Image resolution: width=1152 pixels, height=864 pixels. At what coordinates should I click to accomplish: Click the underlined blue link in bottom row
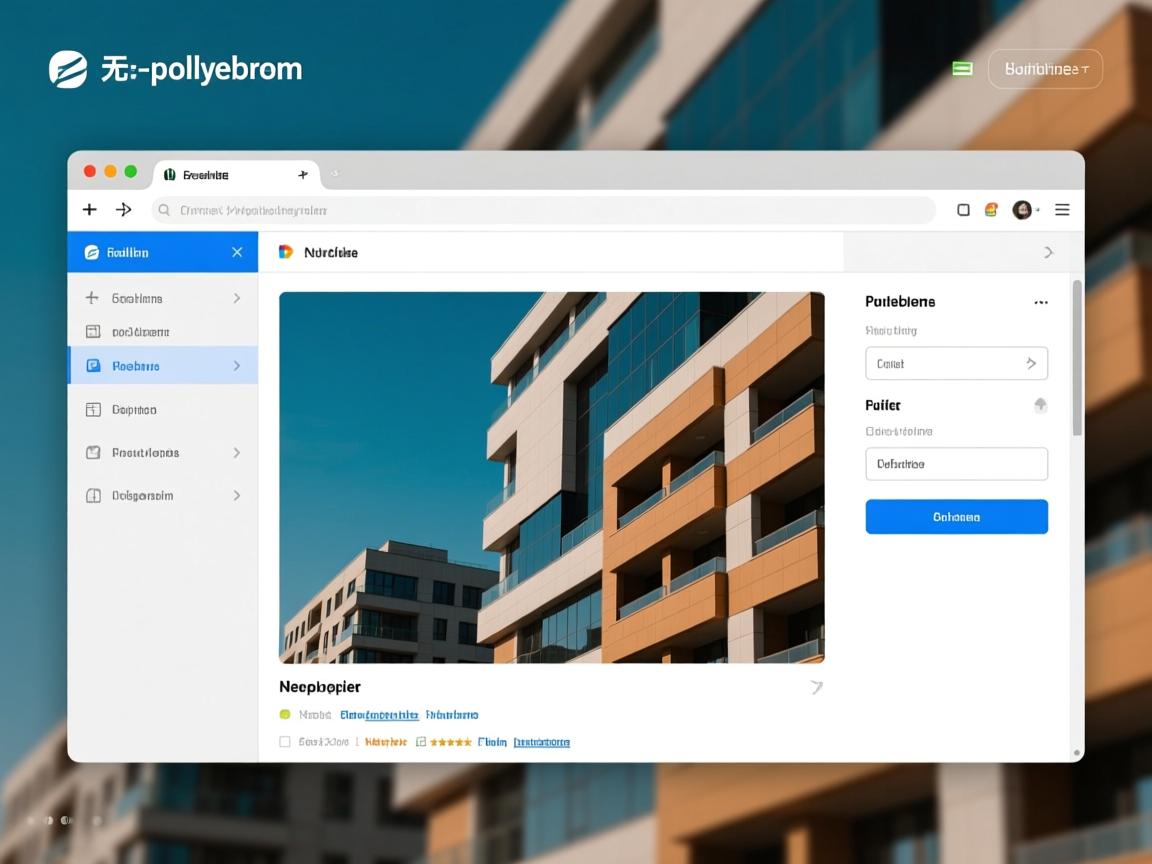[541, 742]
